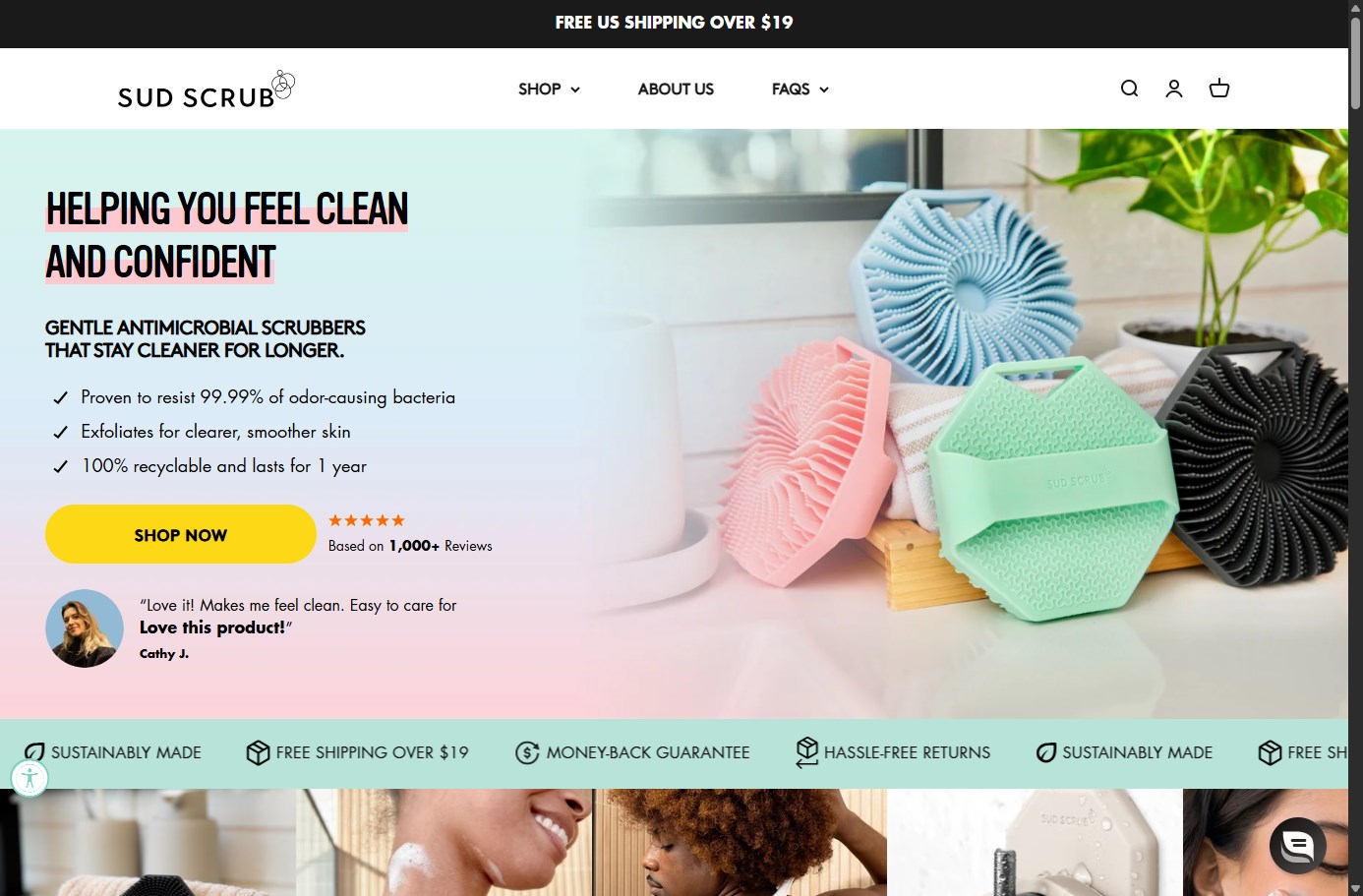This screenshot has height=896, width=1363.
Task: Go to the About Us page
Action: tap(676, 89)
